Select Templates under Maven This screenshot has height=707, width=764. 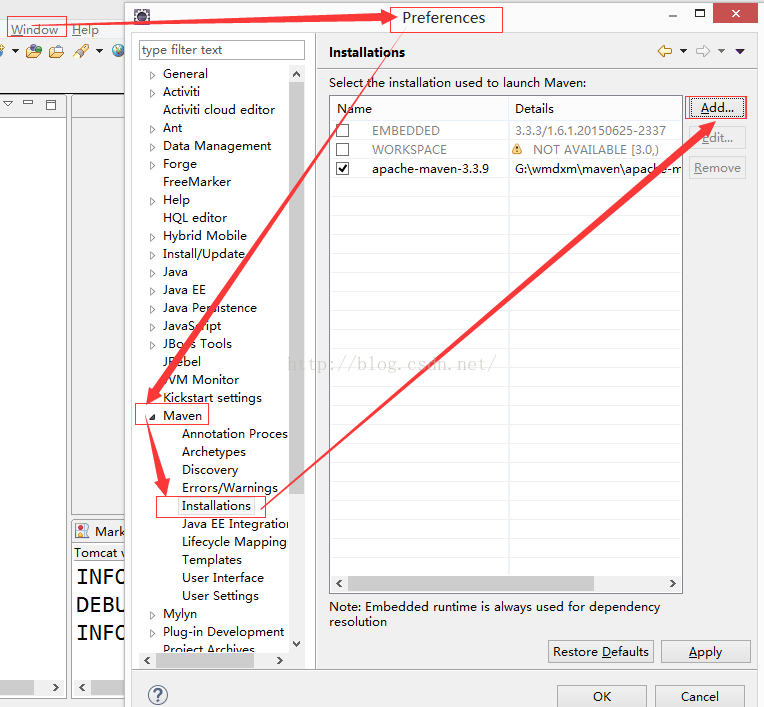tap(212, 559)
